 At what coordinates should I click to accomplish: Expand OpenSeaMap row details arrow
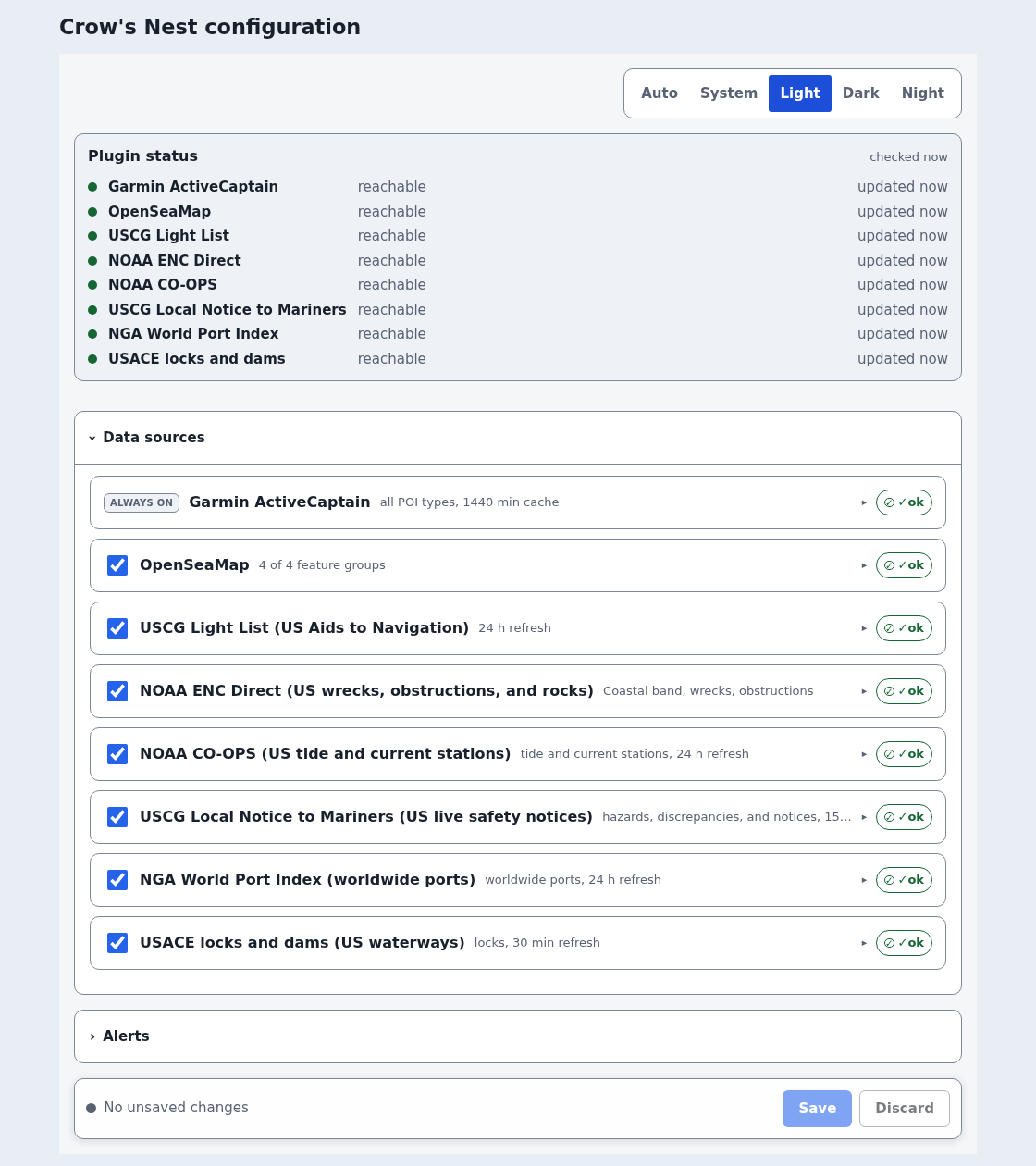point(864,565)
